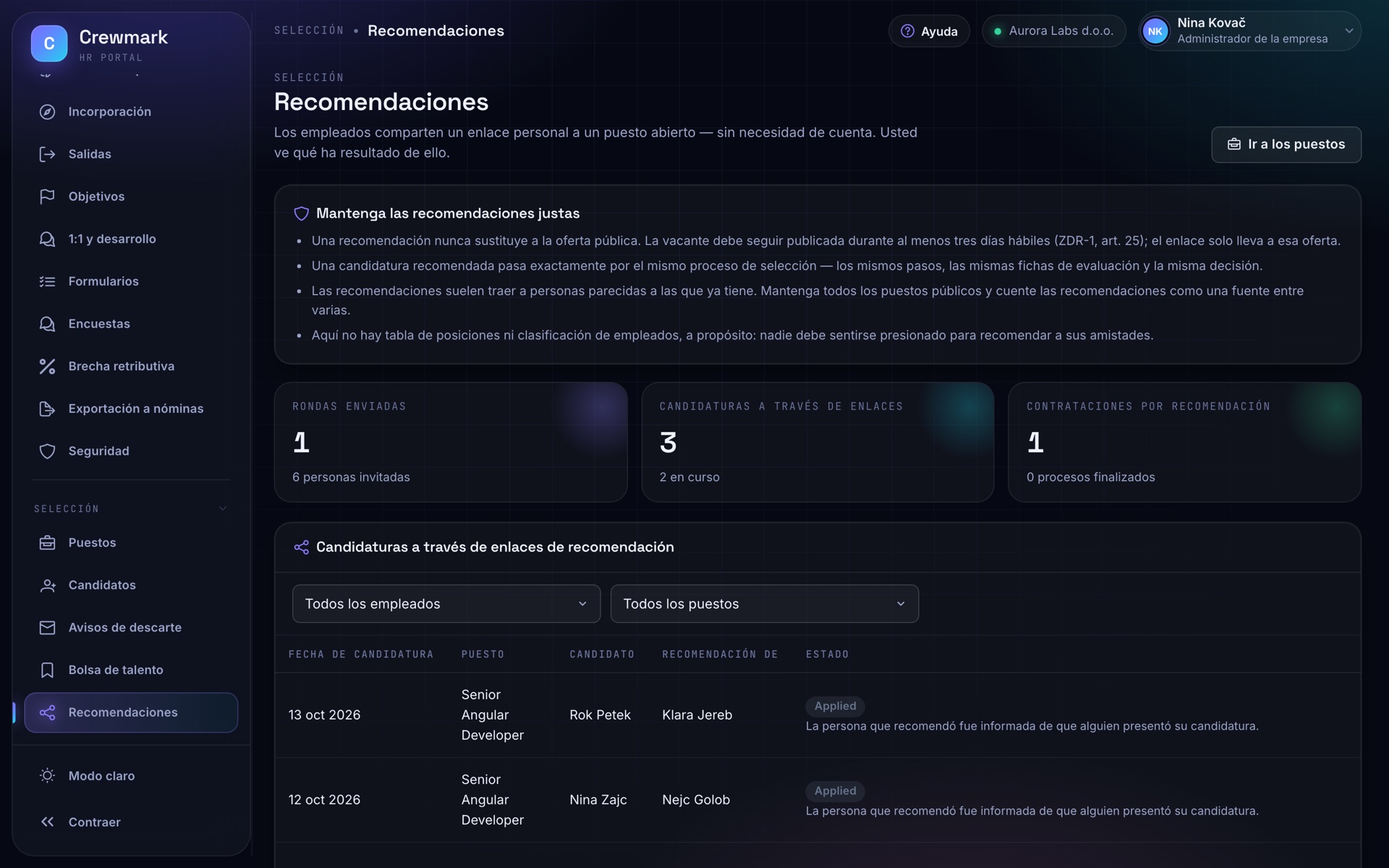The height and width of the screenshot is (868, 1389).
Task: Click the Applied badge in Nina Zajc row
Action: [835, 791]
